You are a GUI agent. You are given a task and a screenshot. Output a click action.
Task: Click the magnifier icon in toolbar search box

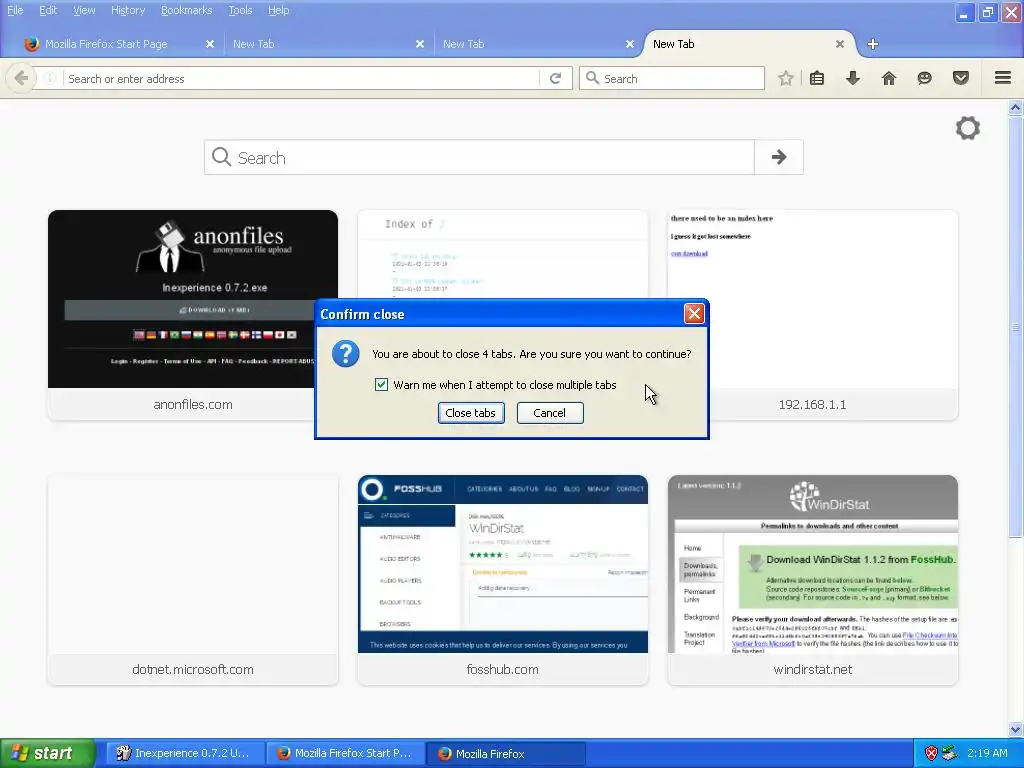click(592, 78)
